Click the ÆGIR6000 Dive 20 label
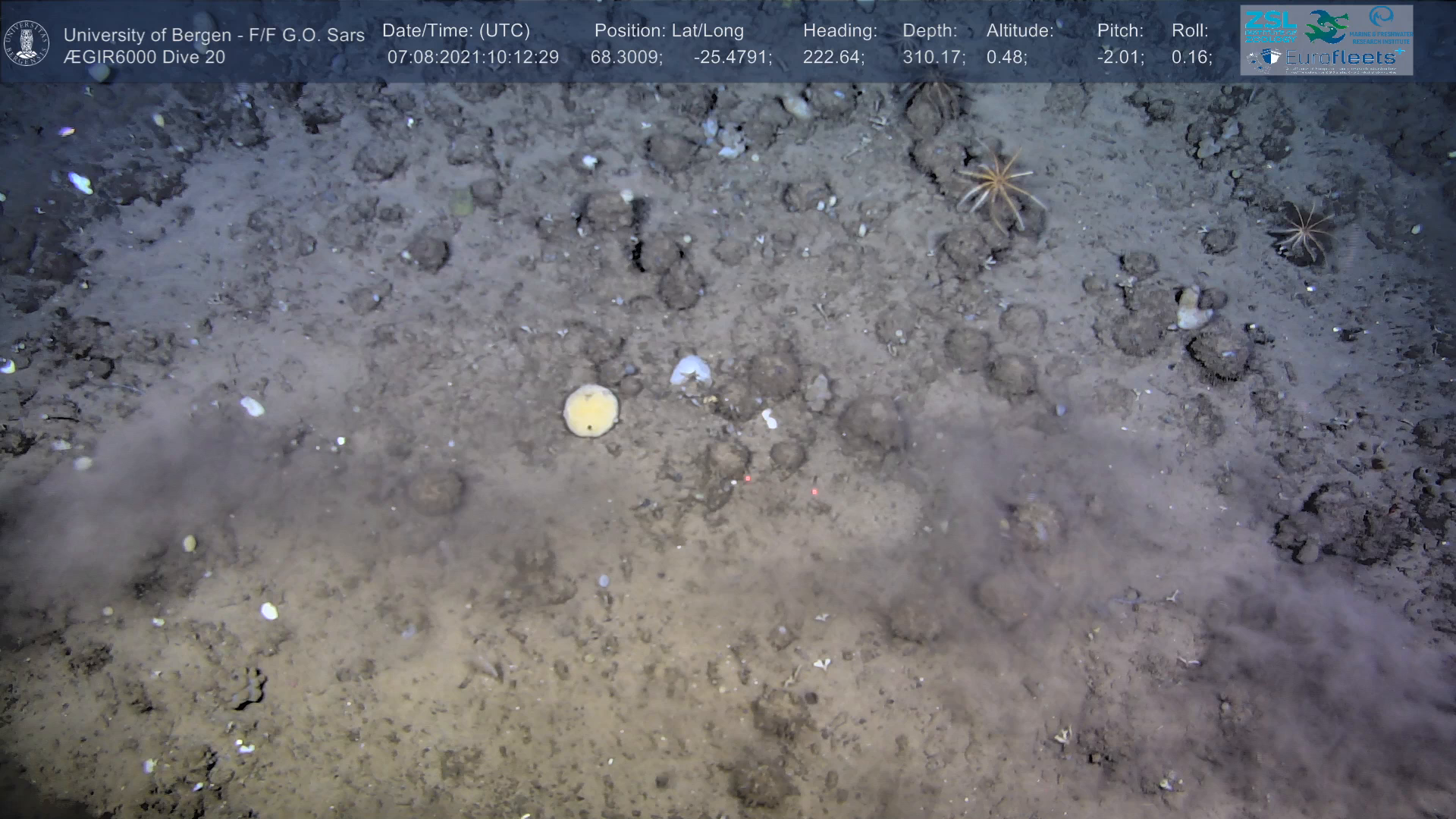 [144, 58]
